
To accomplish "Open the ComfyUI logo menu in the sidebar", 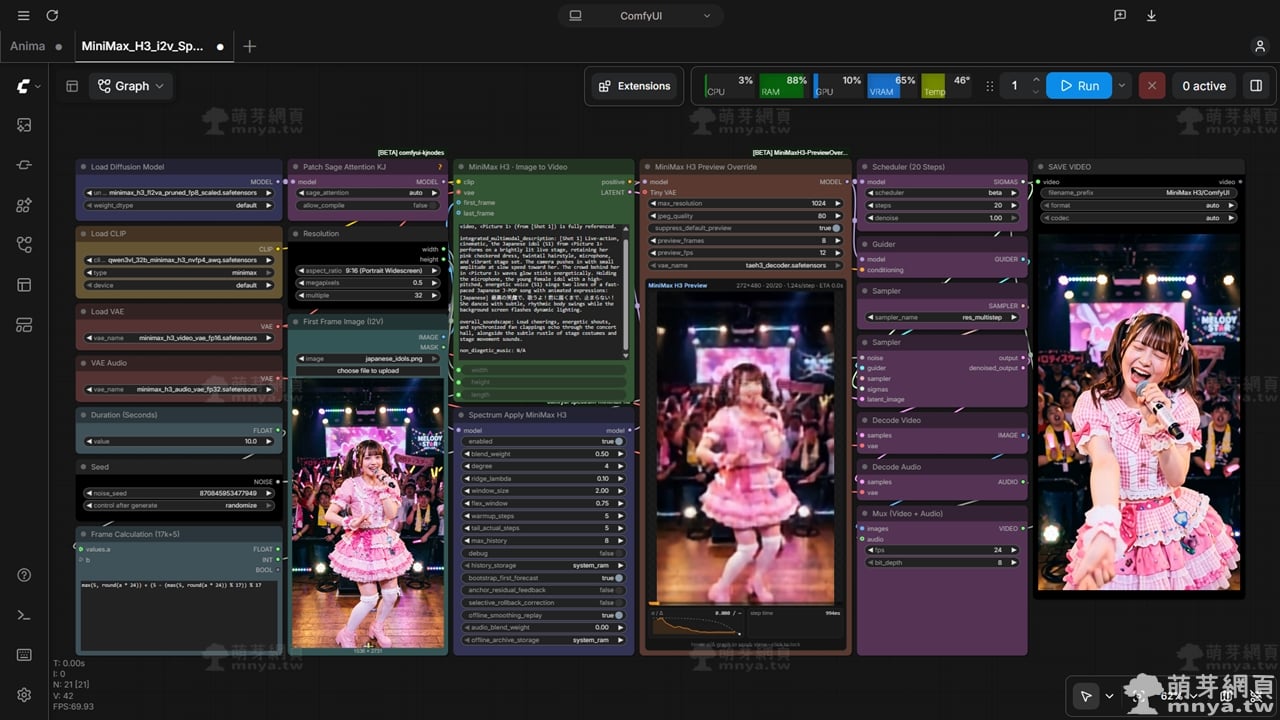I will (x=27, y=87).
